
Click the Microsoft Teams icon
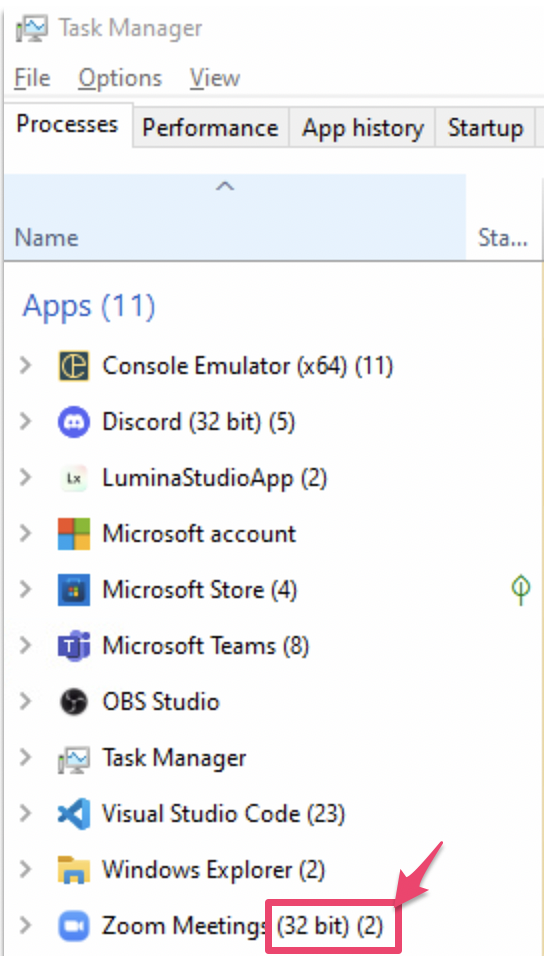(x=74, y=646)
